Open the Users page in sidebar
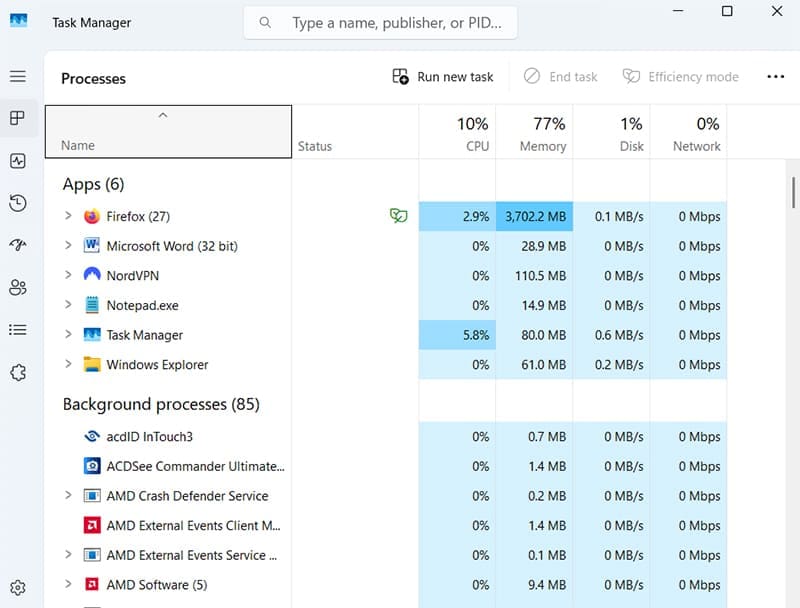This screenshot has width=800, height=608. point(17,288)
